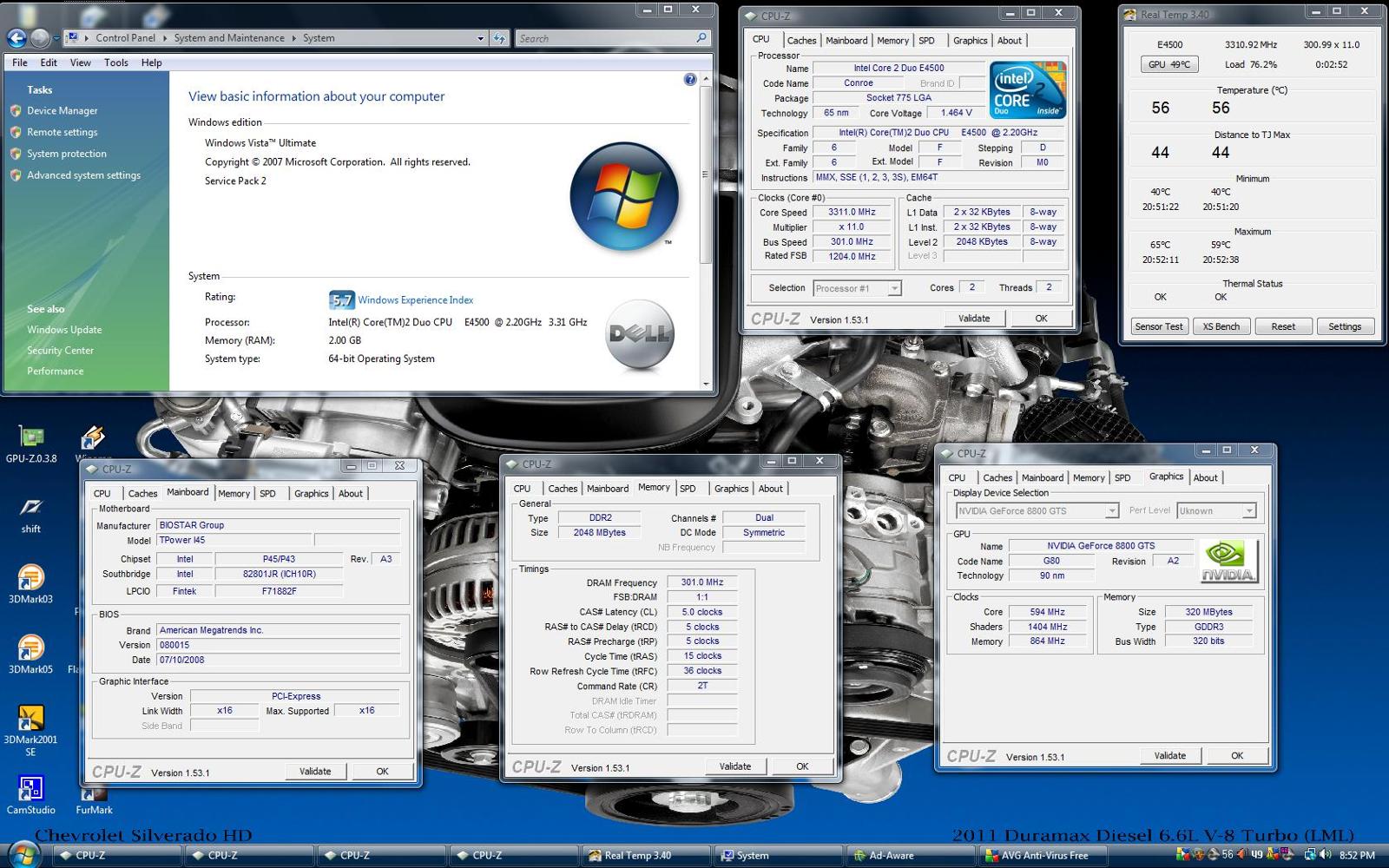Switch to Real Temp 3.40 taskbar button
Viewport: 1389px width, 868px height.
pyautogui.click(x=647, y=855)
